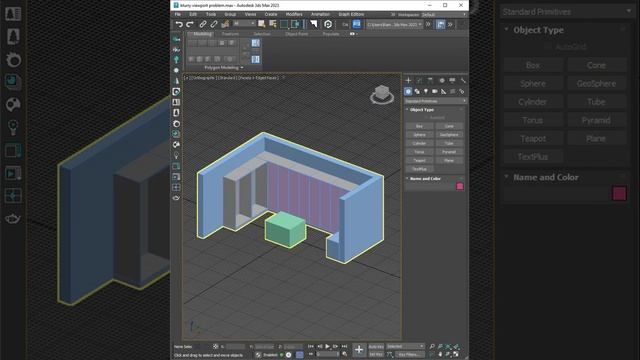Open the Create panel plus tab
This screenshot has width=640, height=360.
click(x=408, y=80)
